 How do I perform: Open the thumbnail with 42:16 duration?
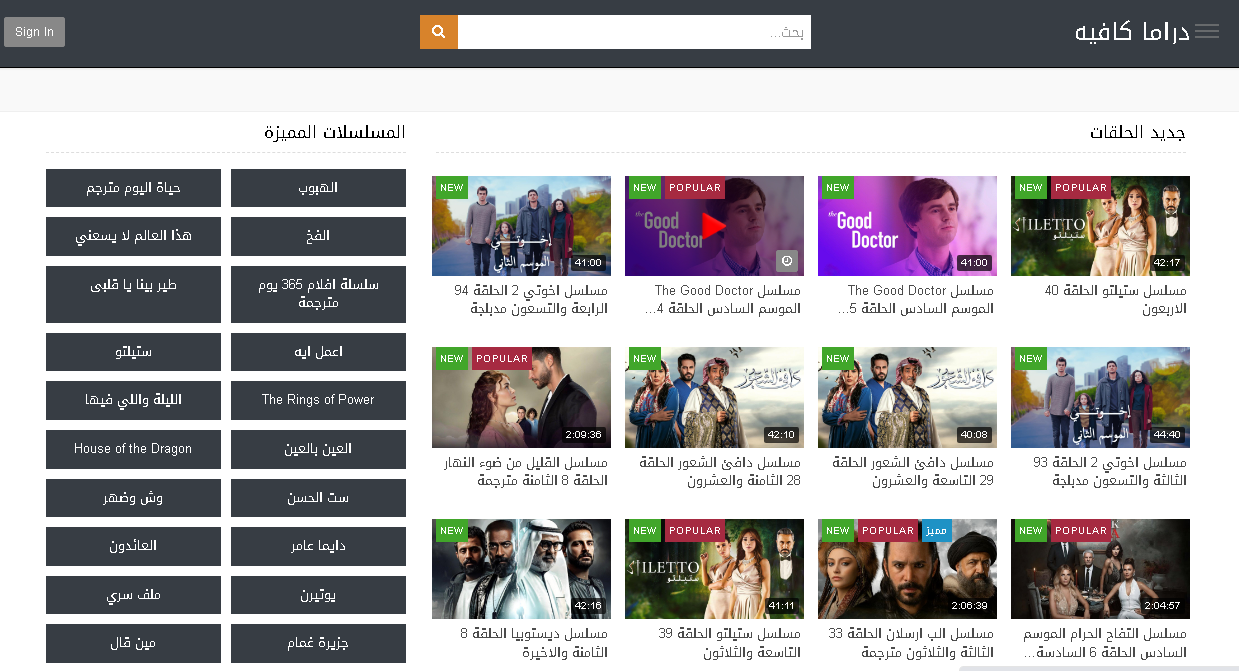tap(521, 569)
